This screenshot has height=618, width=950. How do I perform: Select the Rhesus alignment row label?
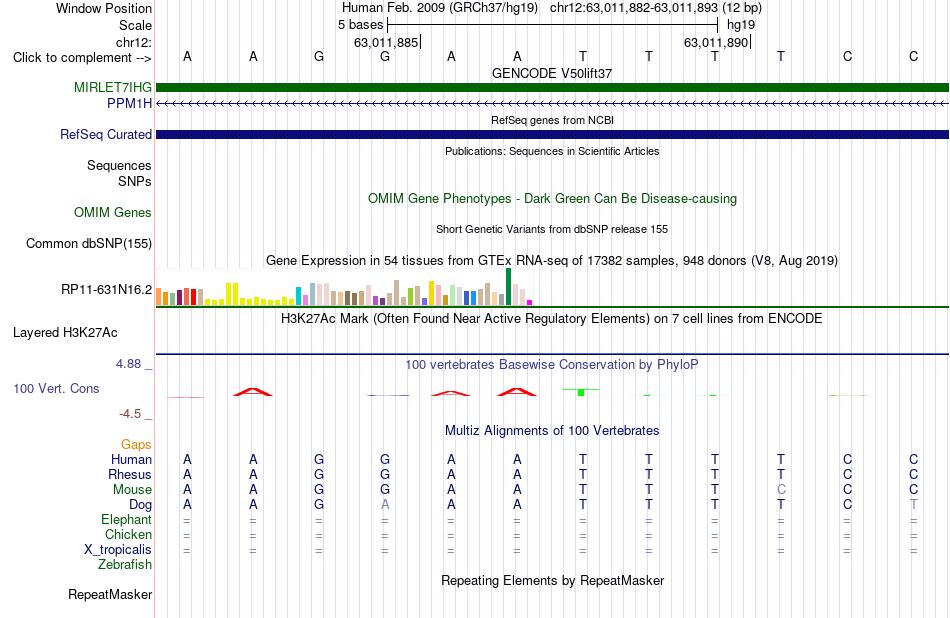[x=130, y=474]
